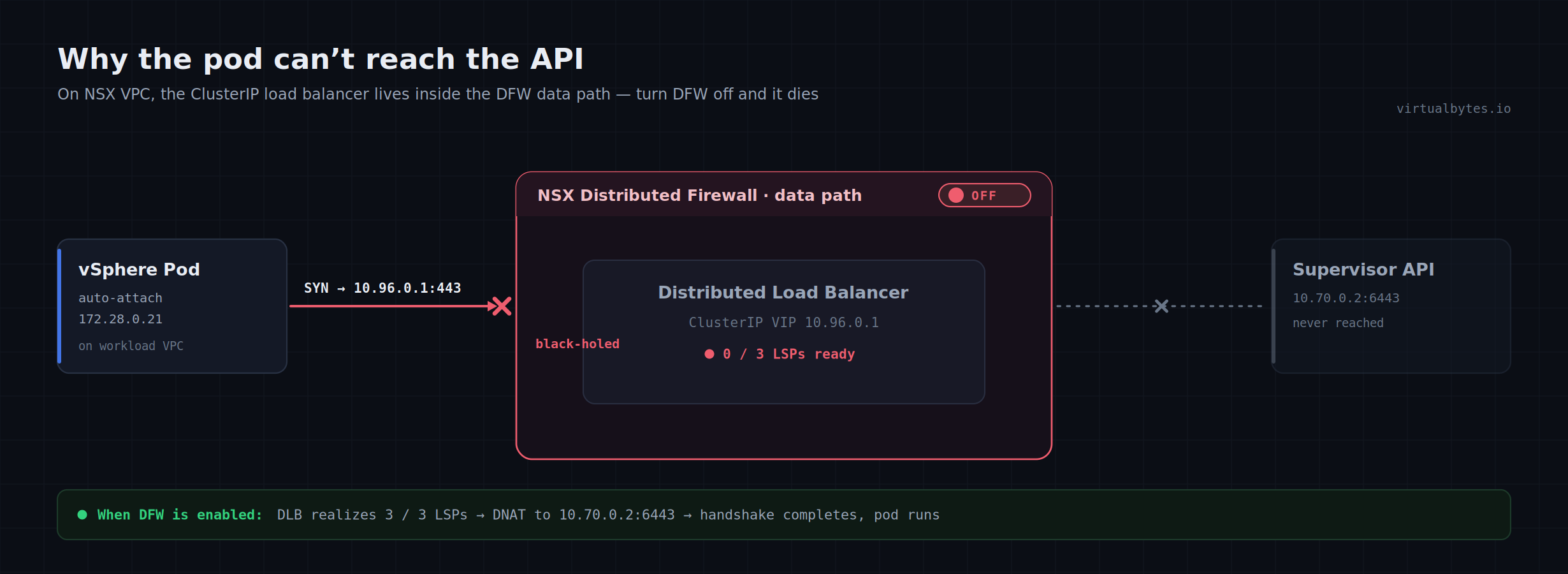The width and height of the screenshot is (1568, 574).
Task: Click 'on workload VPC' text
Action: pos(131,346)
